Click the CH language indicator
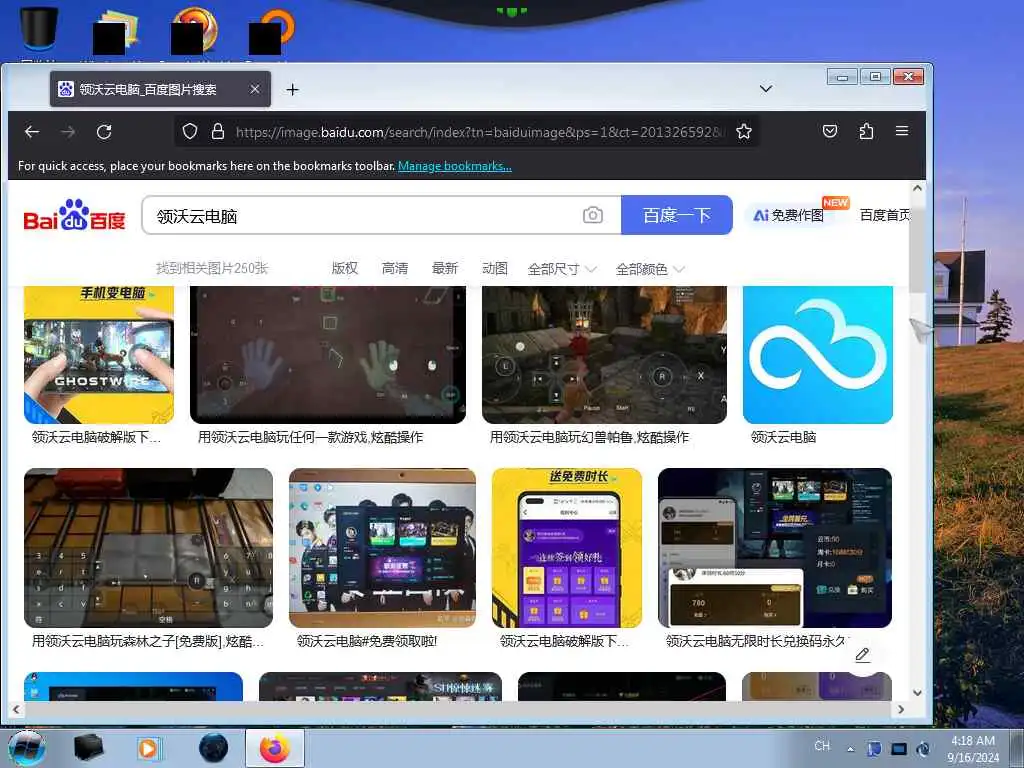Viewport: 1024px width, 768px height. coord(822,746)
